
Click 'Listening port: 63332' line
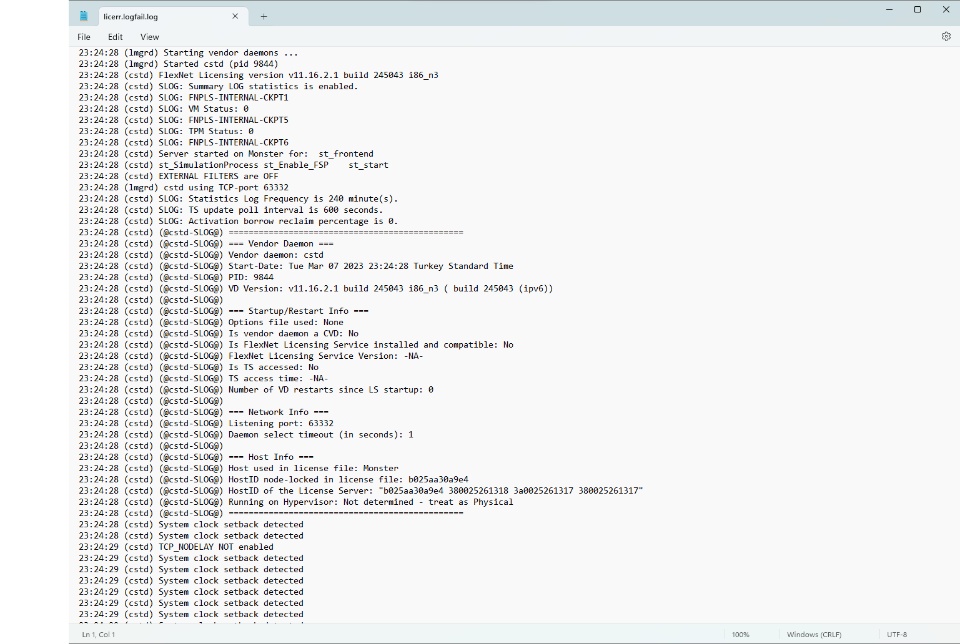coord(206,423)
